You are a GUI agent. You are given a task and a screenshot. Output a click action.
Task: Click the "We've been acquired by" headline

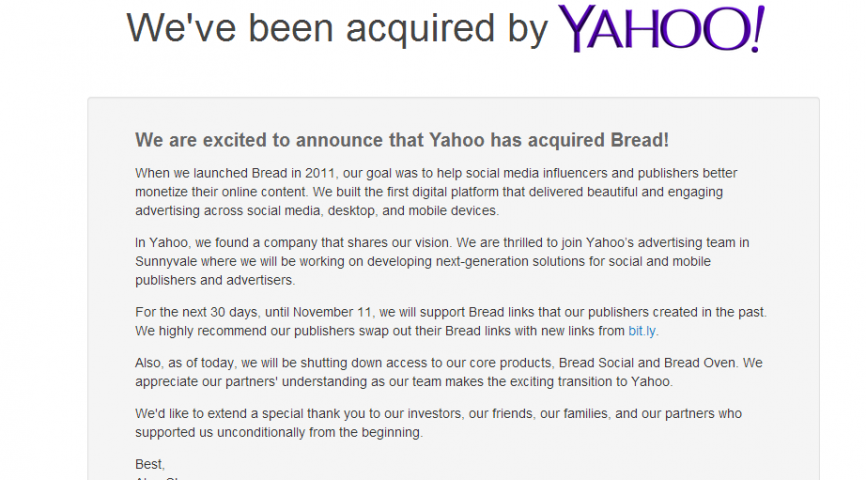pos(338,28)
